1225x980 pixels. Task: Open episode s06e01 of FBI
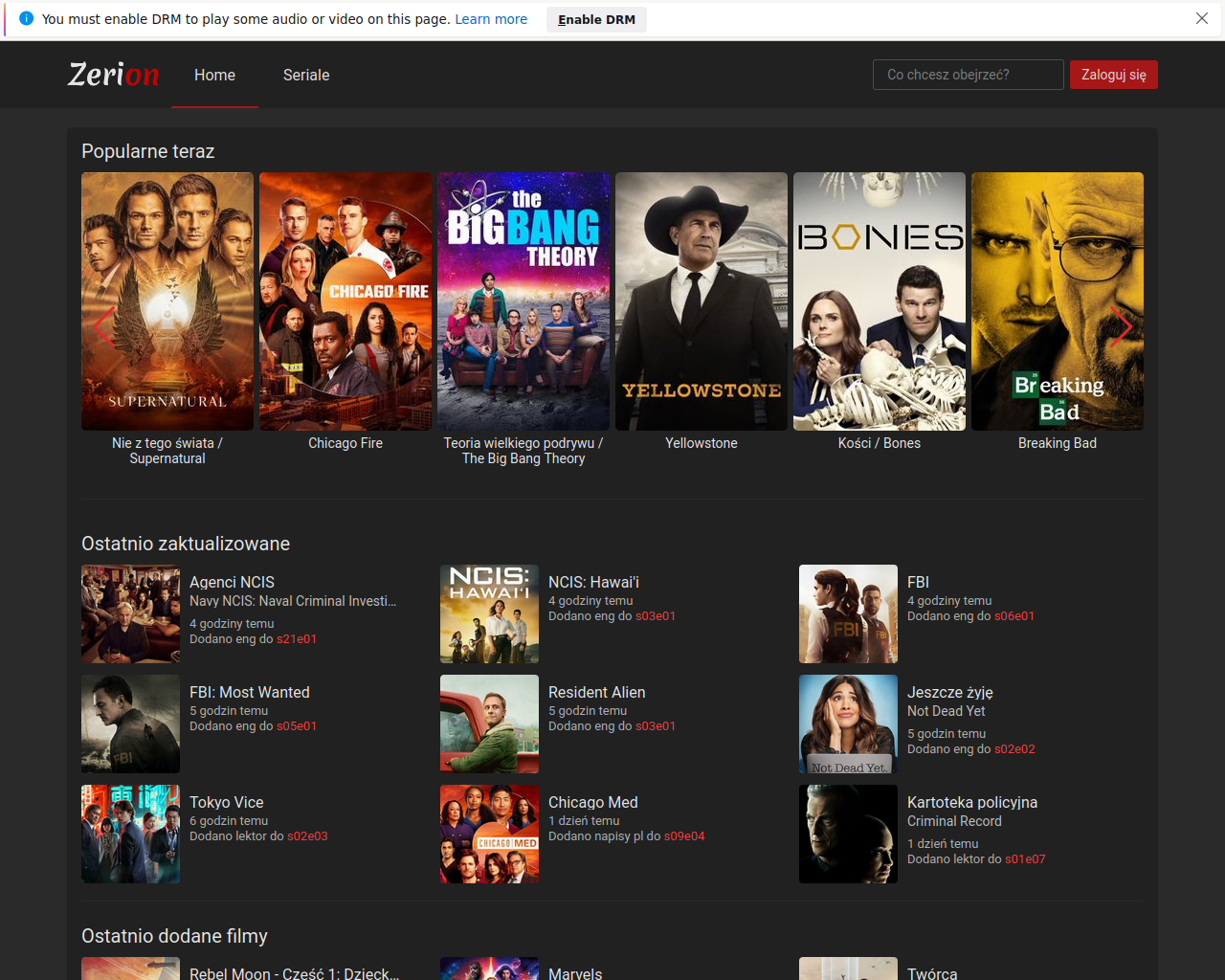pos(1014,616)
